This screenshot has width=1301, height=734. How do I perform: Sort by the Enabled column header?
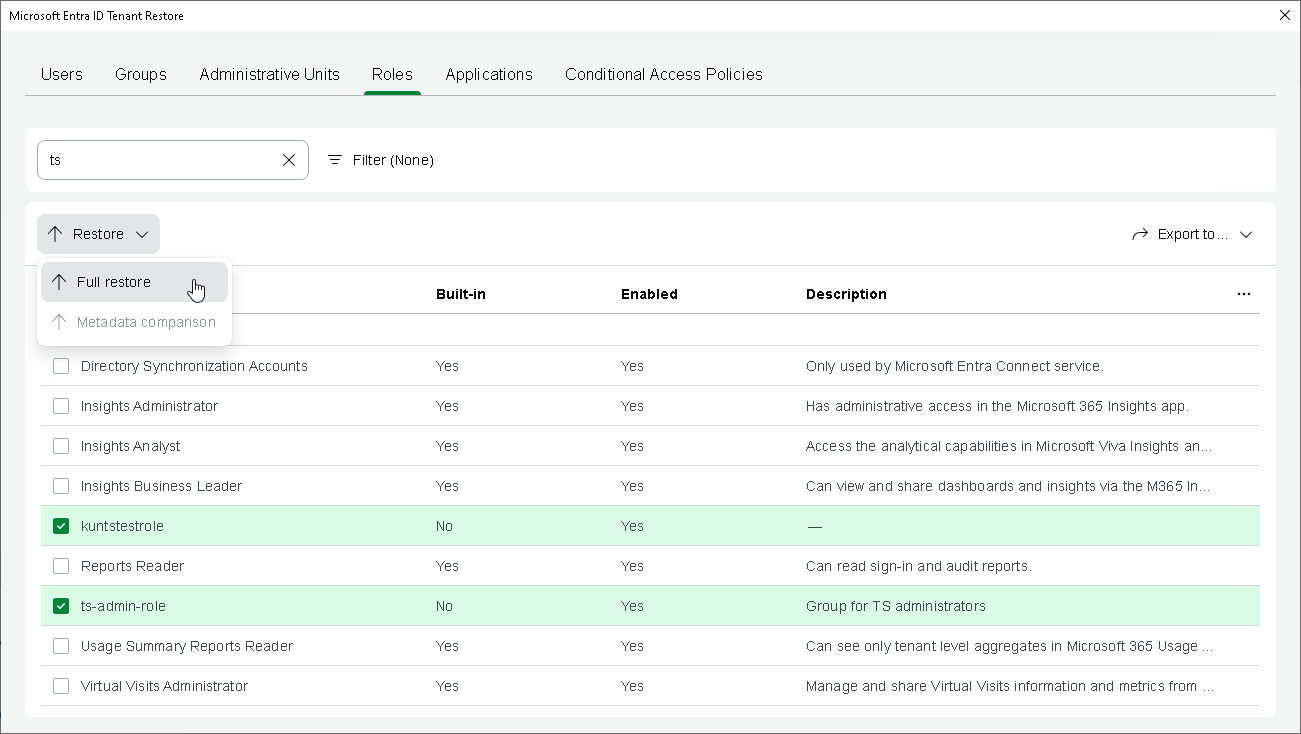point(649,294)
